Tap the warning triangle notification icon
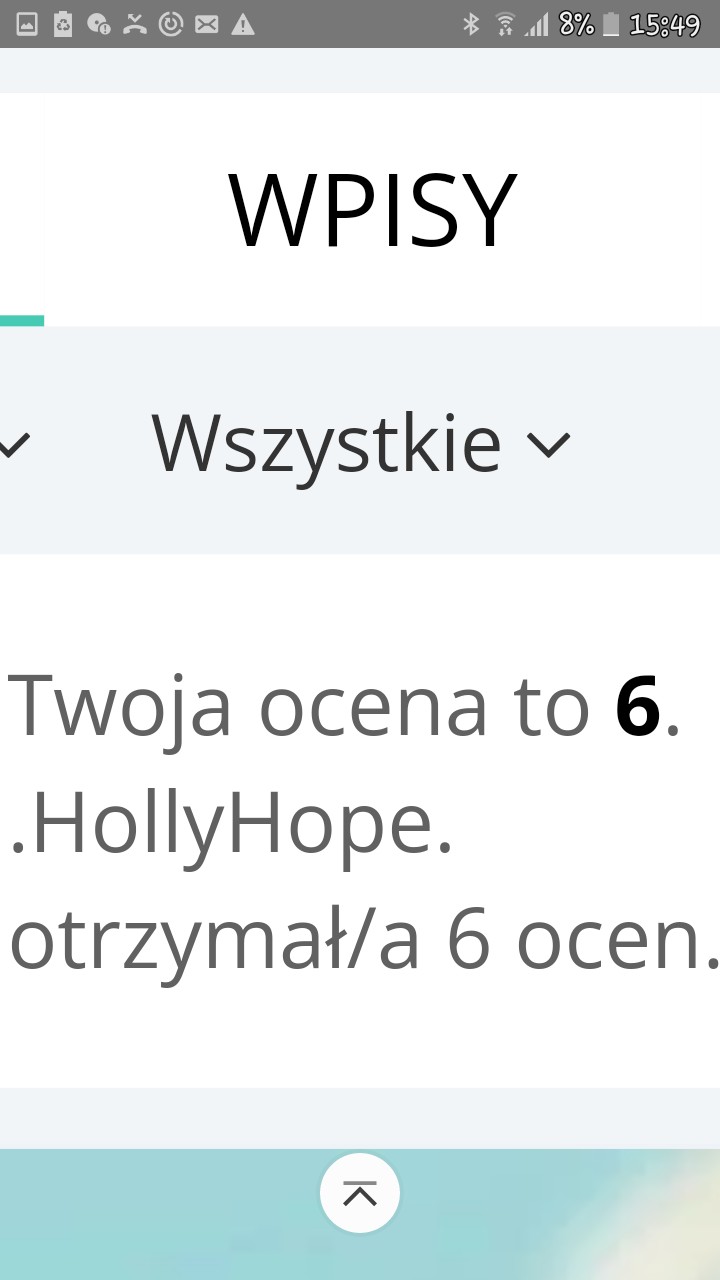The height and width of the screenshot is (1280, 720). click(x=243, y=24)
